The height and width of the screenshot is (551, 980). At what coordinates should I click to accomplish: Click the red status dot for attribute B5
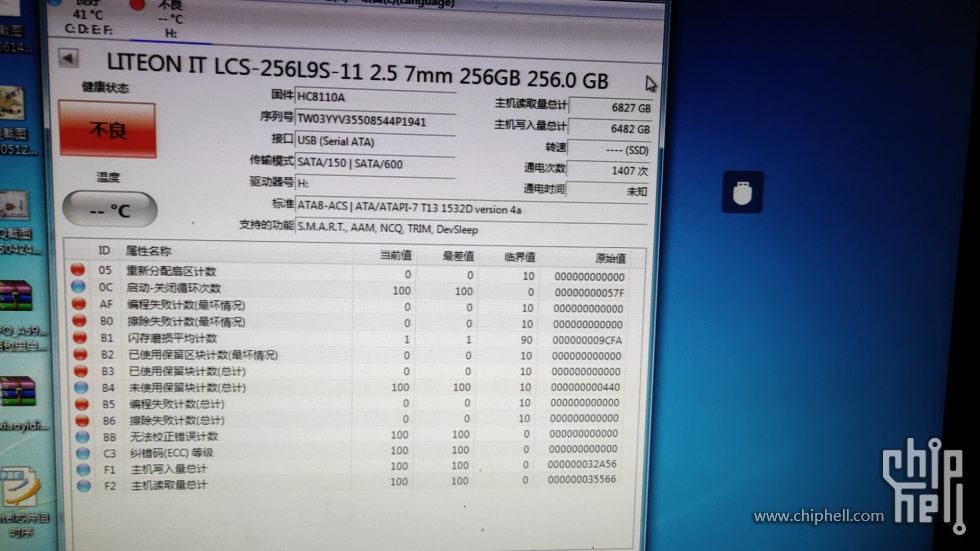[x=82, y=404]
